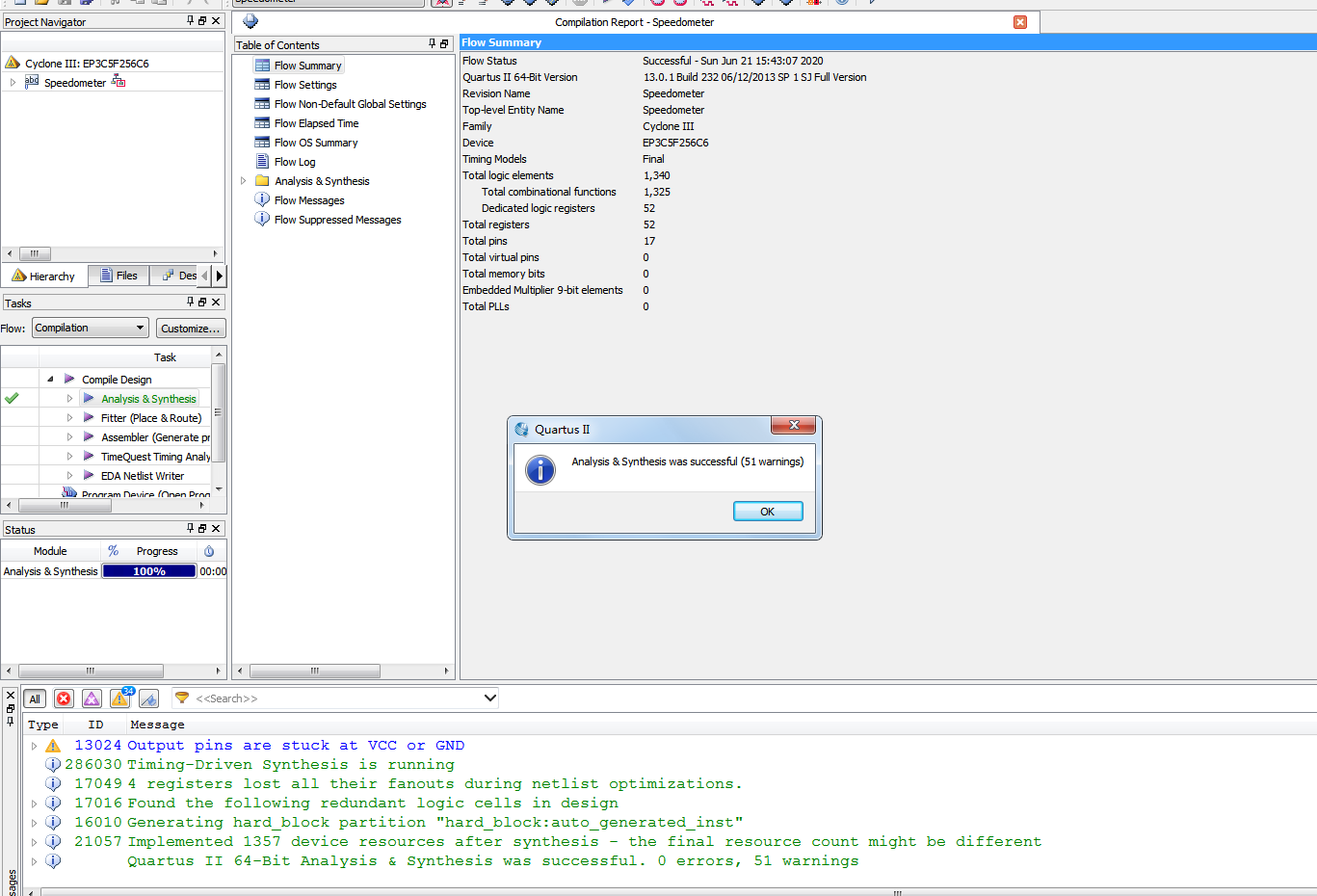
Task: Close the Compilation Report tab
Action: (1020, 22)
